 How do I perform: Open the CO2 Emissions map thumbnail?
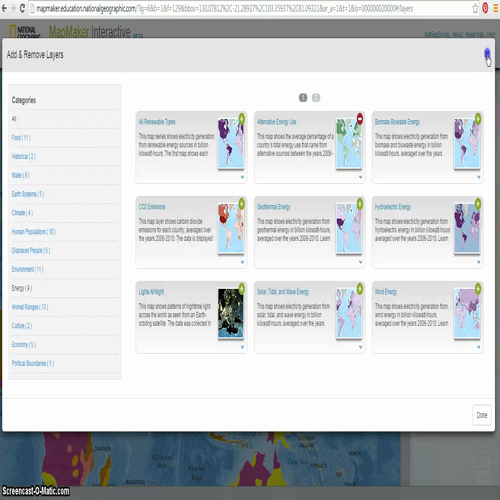pos(231,228)
